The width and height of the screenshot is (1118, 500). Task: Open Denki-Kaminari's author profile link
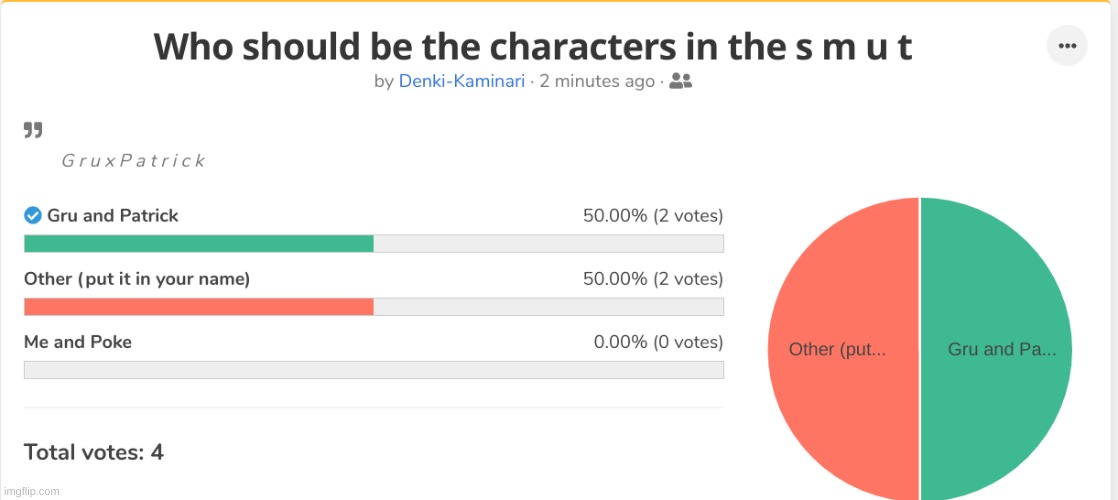(x=461, y=81)
